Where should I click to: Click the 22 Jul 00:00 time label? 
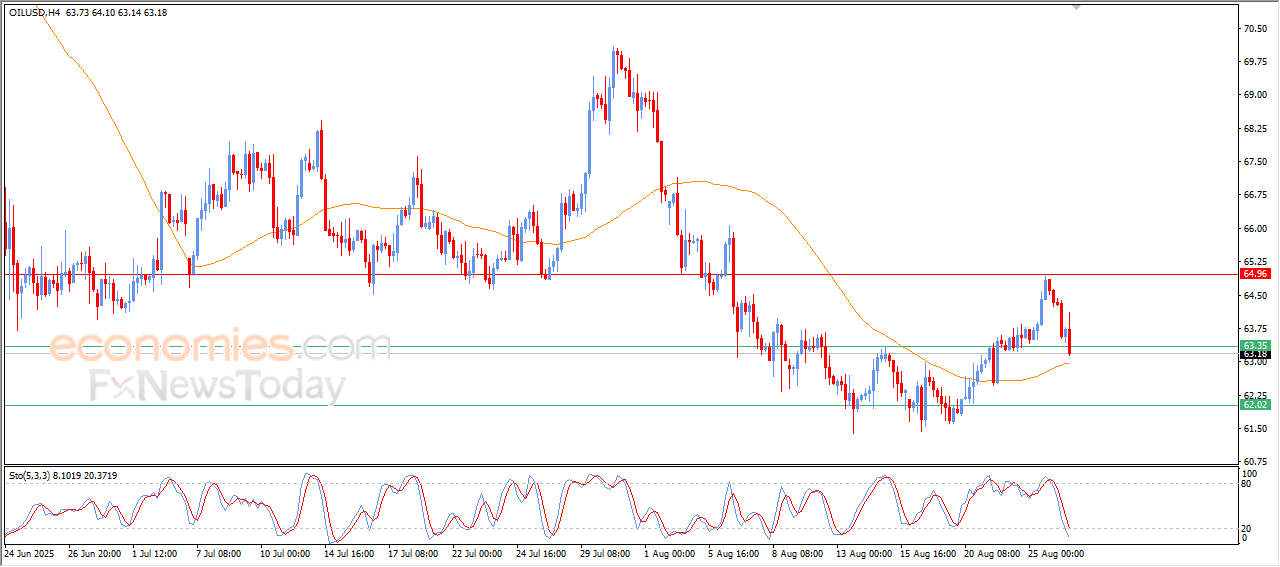pyautogui.click(x=478, y=552)
